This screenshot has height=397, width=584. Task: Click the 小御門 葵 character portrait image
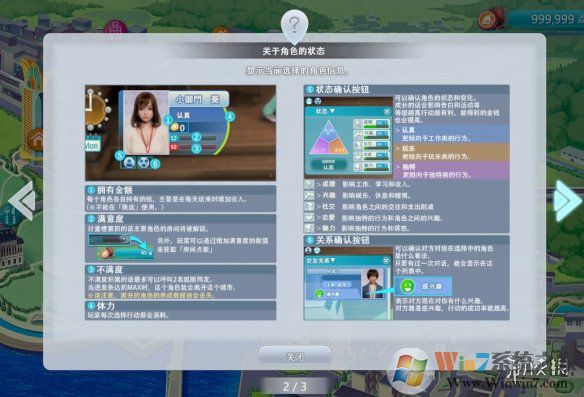146,123
